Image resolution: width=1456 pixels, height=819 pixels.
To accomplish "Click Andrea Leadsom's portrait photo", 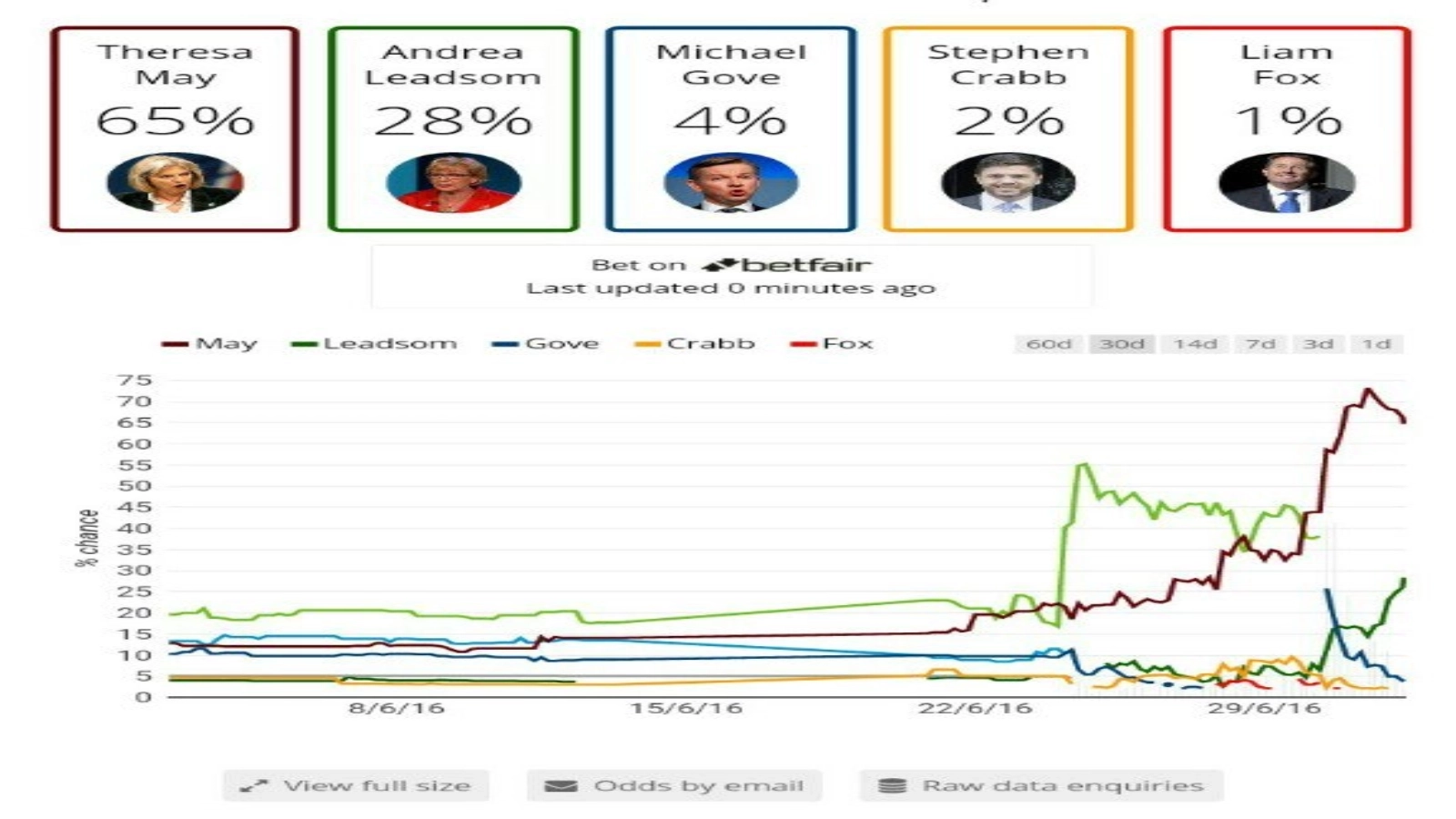I will click(453, 183).
